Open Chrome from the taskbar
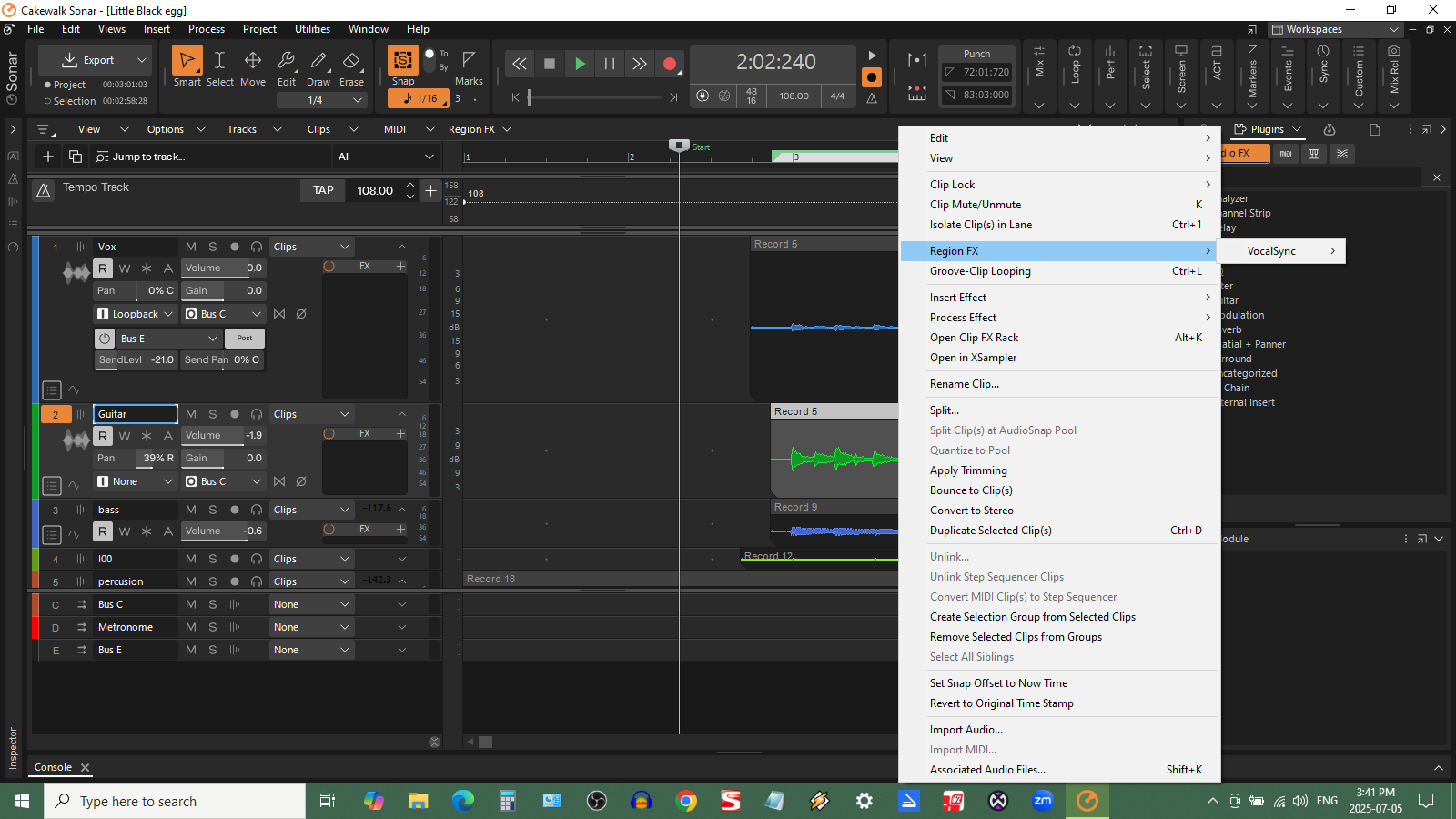Image resolution: width=1456 pixels, height=819 pixels. 687,801
